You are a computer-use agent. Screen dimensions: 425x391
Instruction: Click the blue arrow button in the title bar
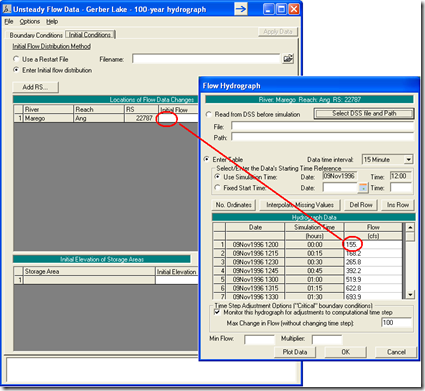click(x=241, y=9)
